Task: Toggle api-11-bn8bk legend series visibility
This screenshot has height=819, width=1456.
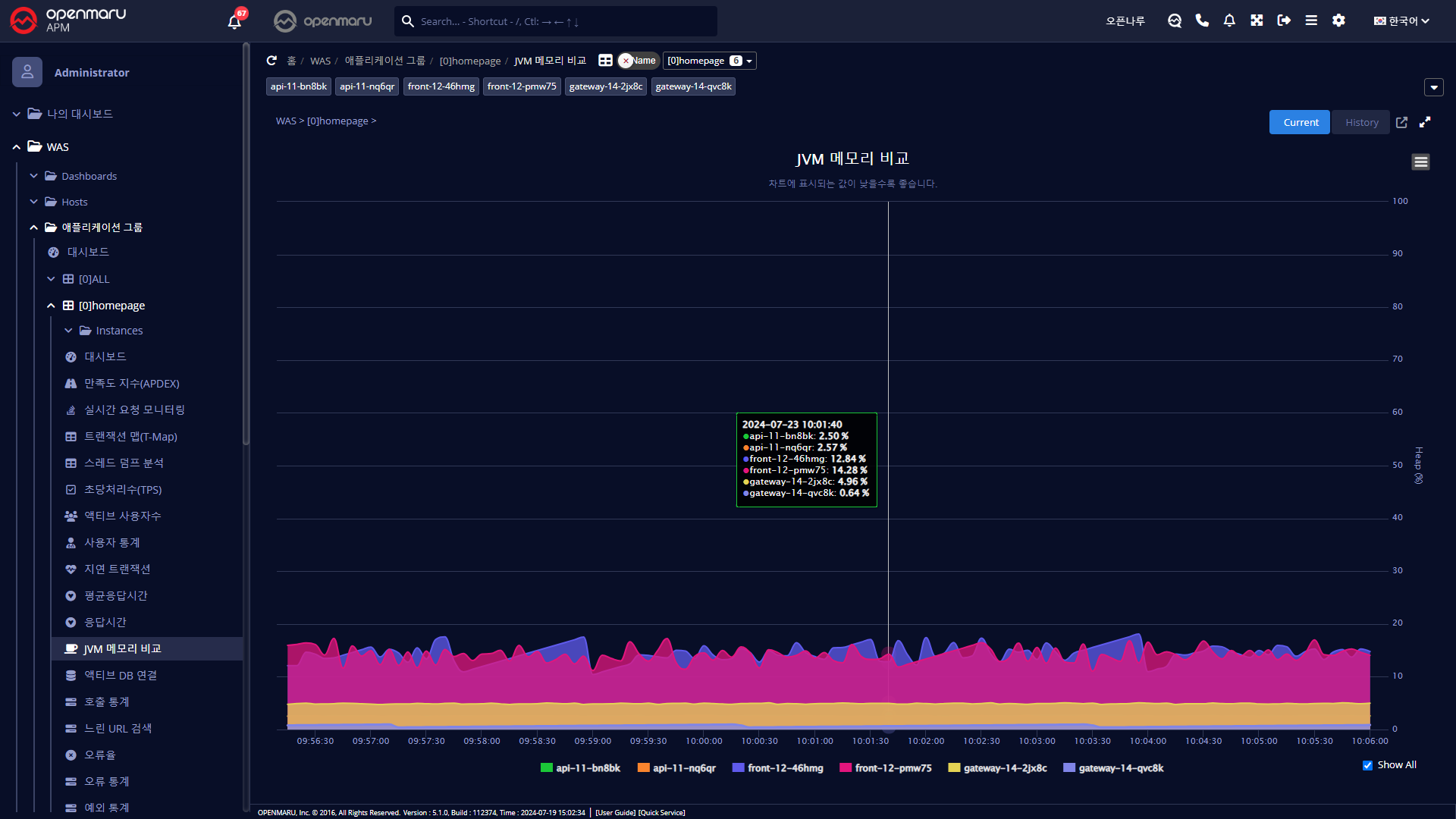Action: (580, 768)
